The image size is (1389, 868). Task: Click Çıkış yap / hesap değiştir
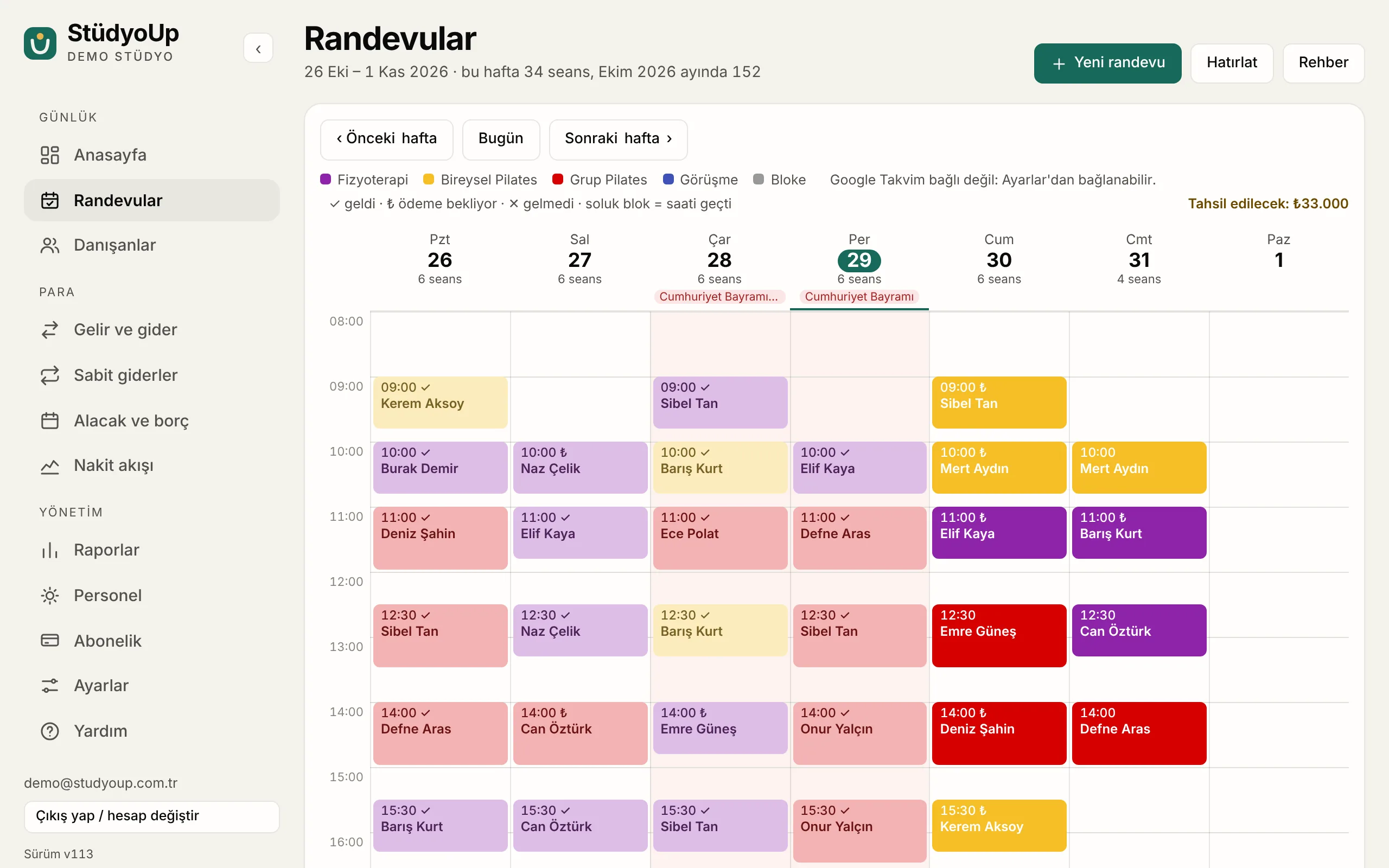click(151, 816)
